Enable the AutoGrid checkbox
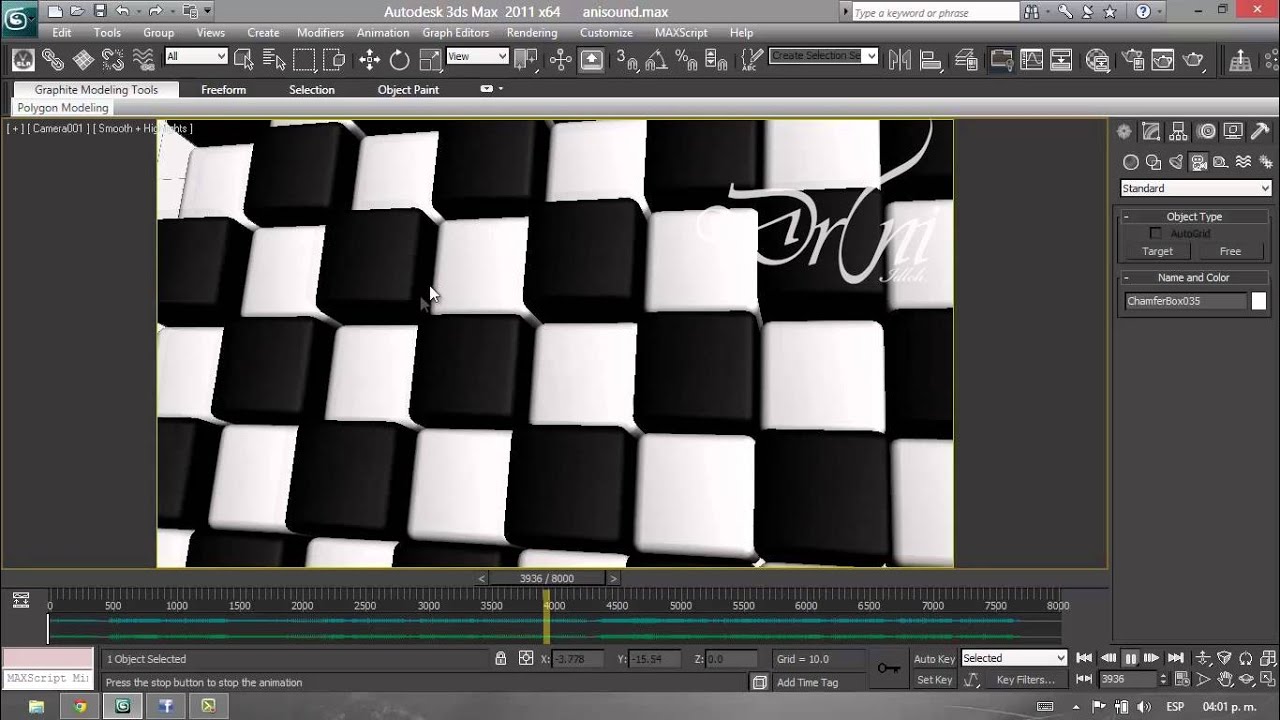This screenshot has width=1280, height=720. point(1155,233)
